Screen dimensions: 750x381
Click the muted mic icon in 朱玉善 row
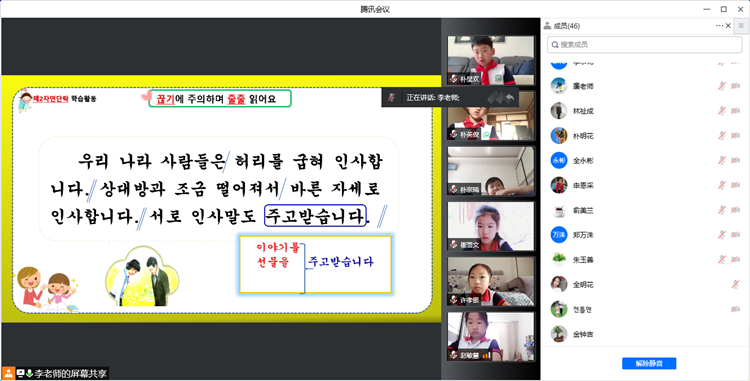[x=722, y=260]
